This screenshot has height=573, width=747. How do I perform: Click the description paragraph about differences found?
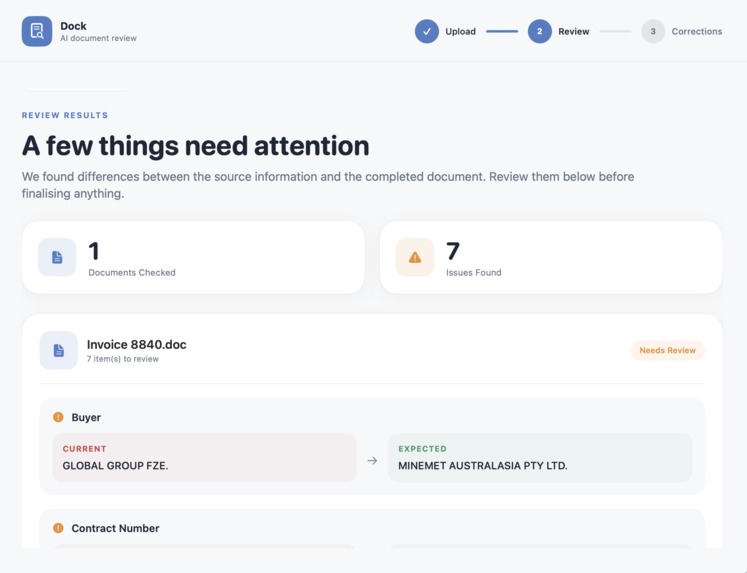coord(328,185)
